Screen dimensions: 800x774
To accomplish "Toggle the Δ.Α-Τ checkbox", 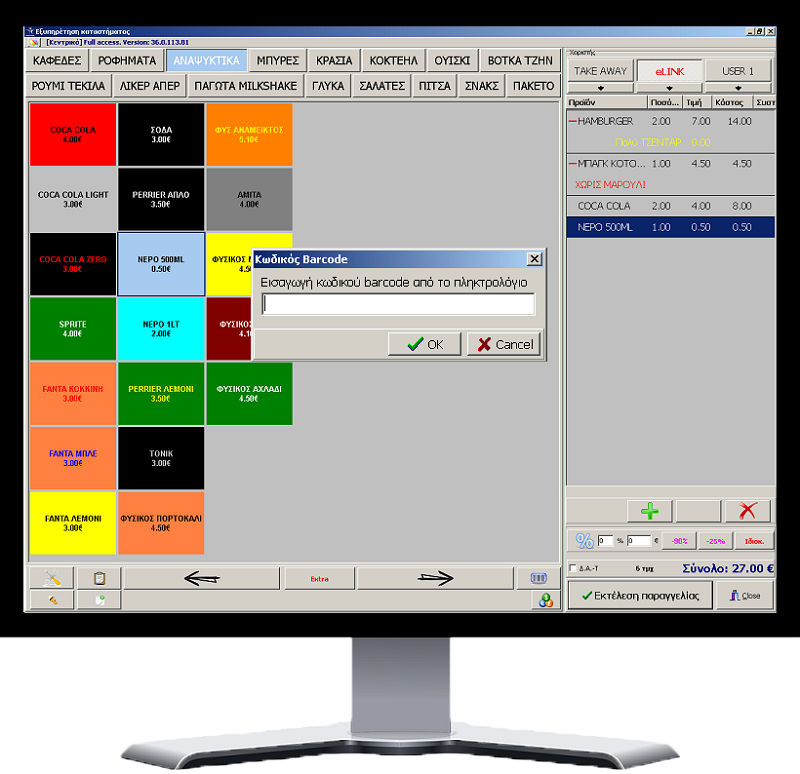I will pyautogui.click(x=572, y=569).
